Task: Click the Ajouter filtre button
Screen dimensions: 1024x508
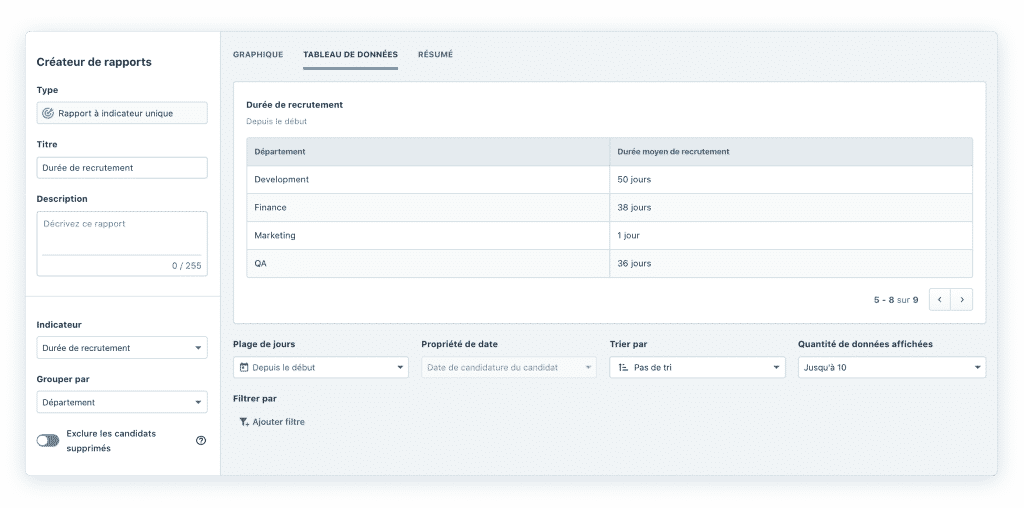Action: 278,422
